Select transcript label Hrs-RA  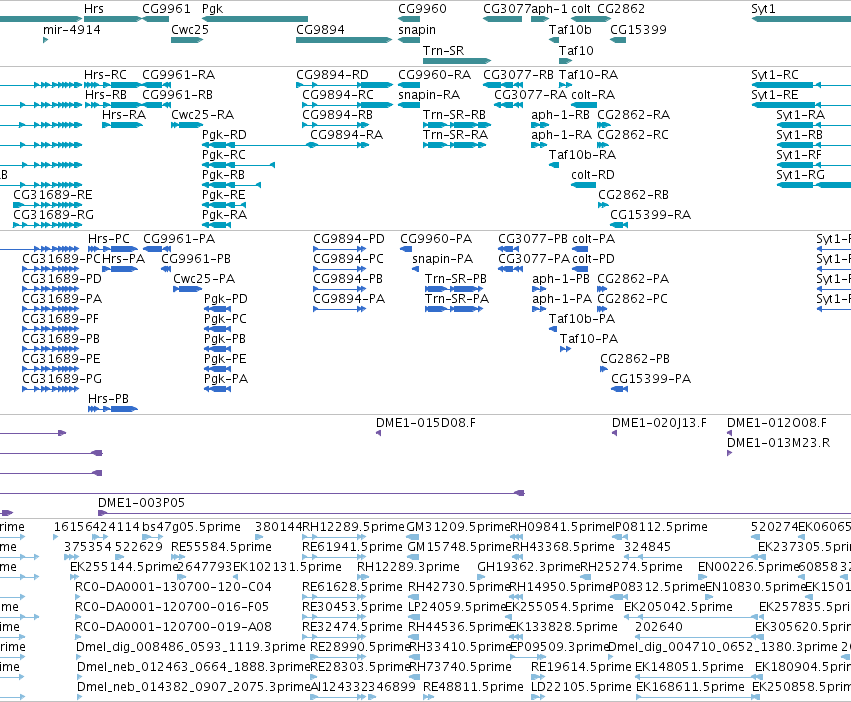click(124, 115)
